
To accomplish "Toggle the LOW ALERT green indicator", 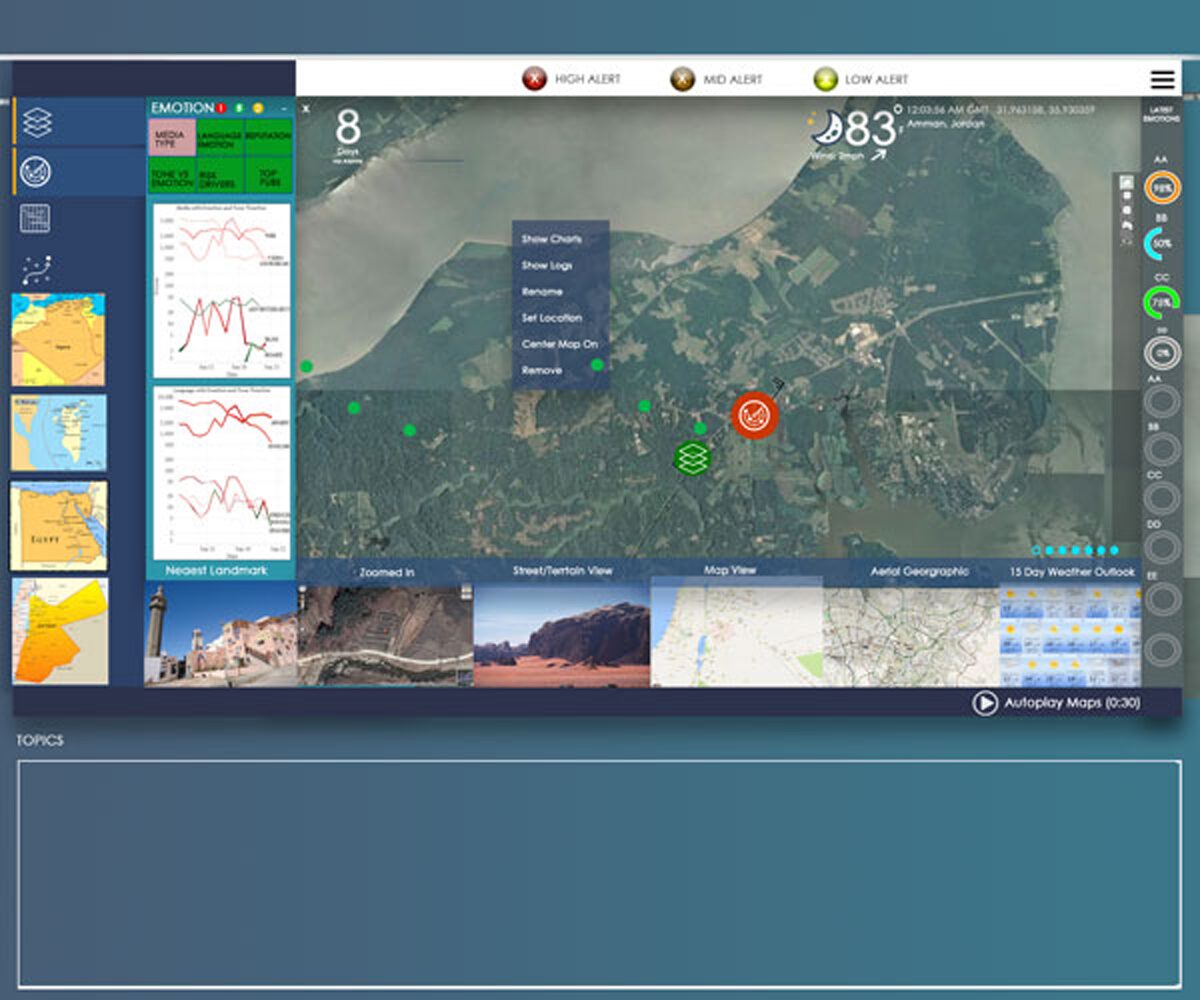I will [825, 79].
